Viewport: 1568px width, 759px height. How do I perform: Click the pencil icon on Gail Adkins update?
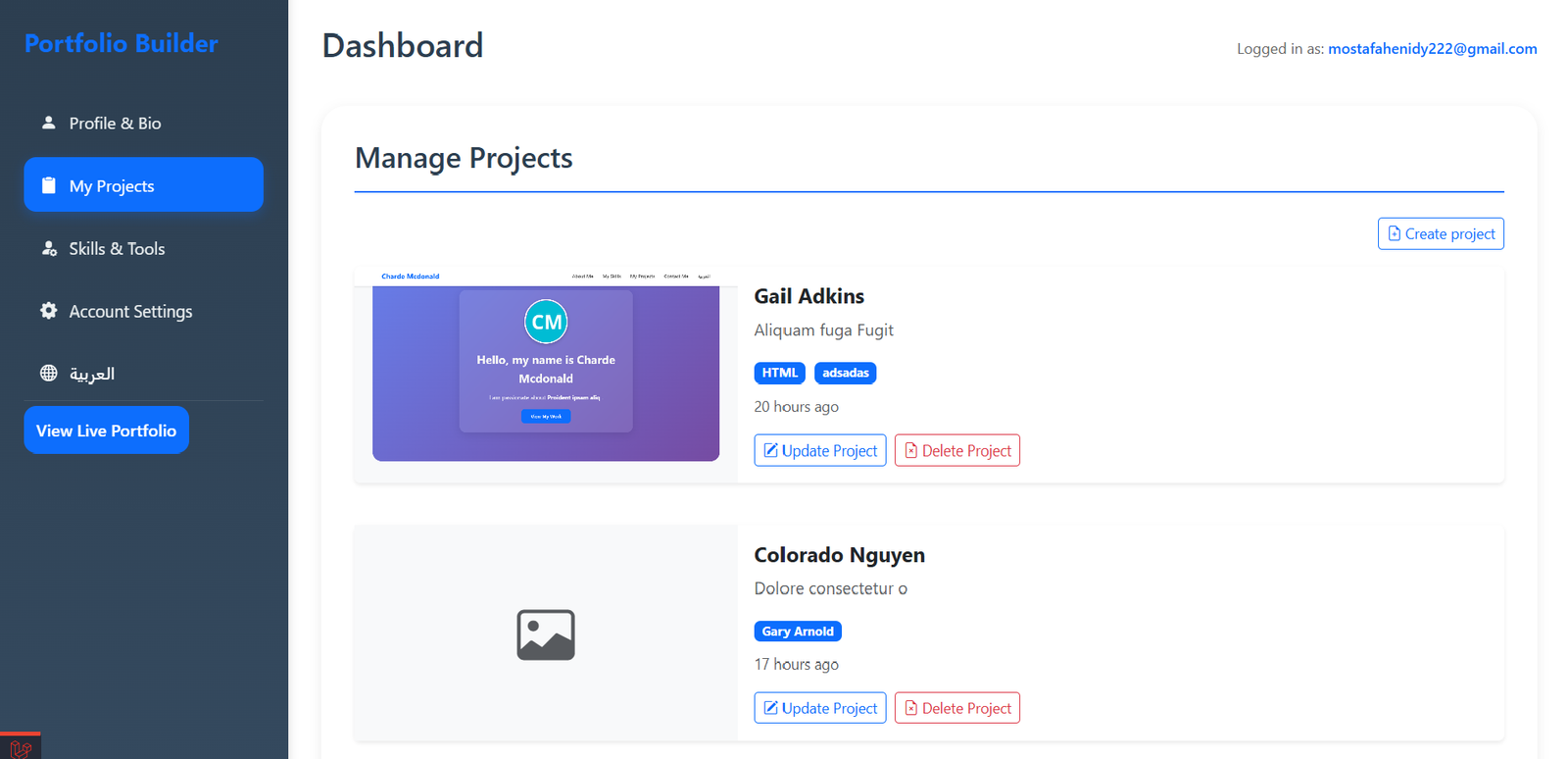771,450
